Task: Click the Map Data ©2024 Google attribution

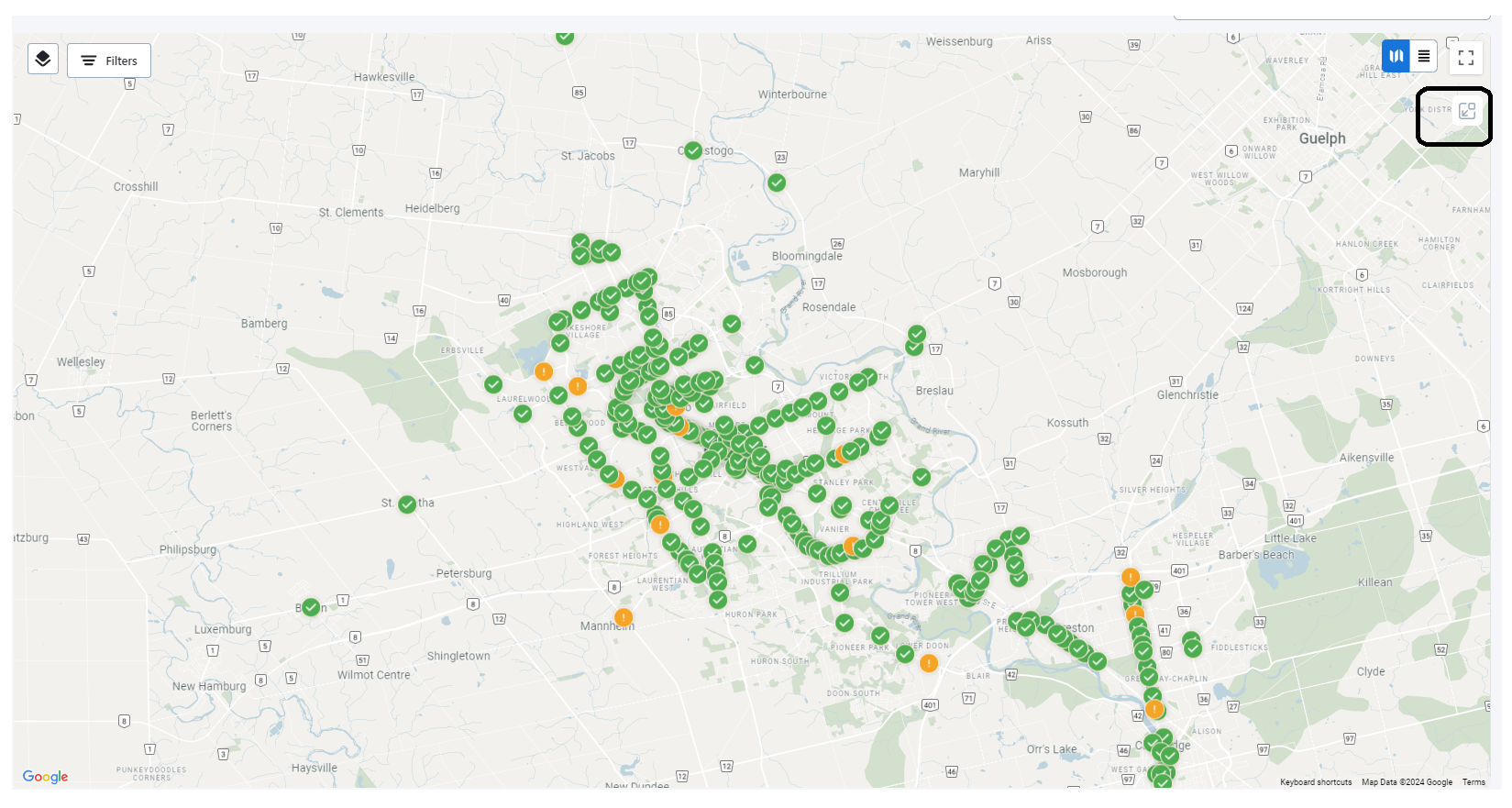Action: point(1407,782)
